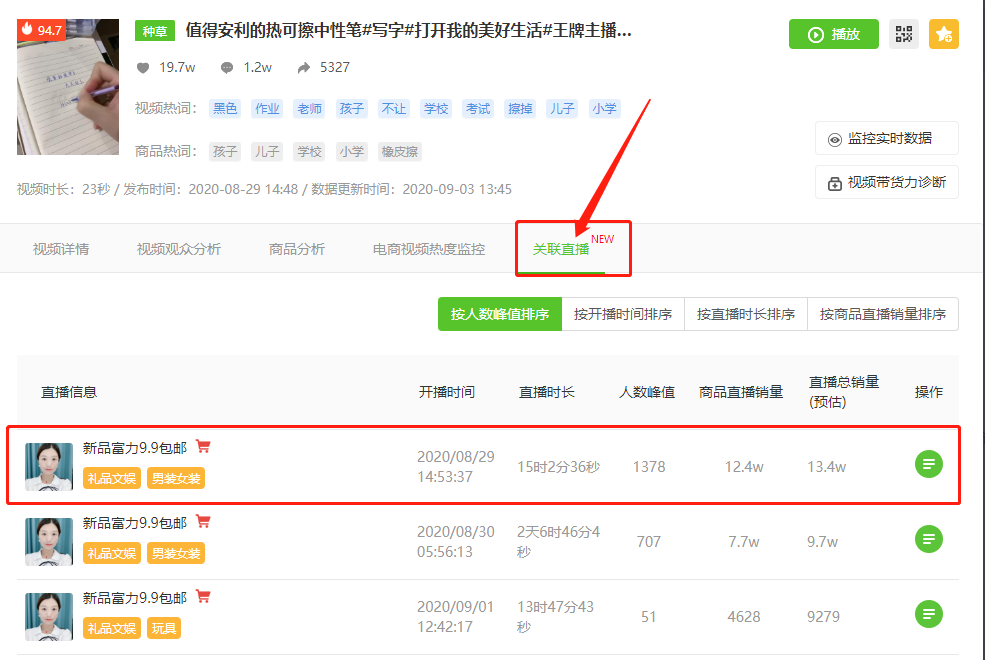Click cart icon in 2020/08/30 livestream row

tap(203, 521)
